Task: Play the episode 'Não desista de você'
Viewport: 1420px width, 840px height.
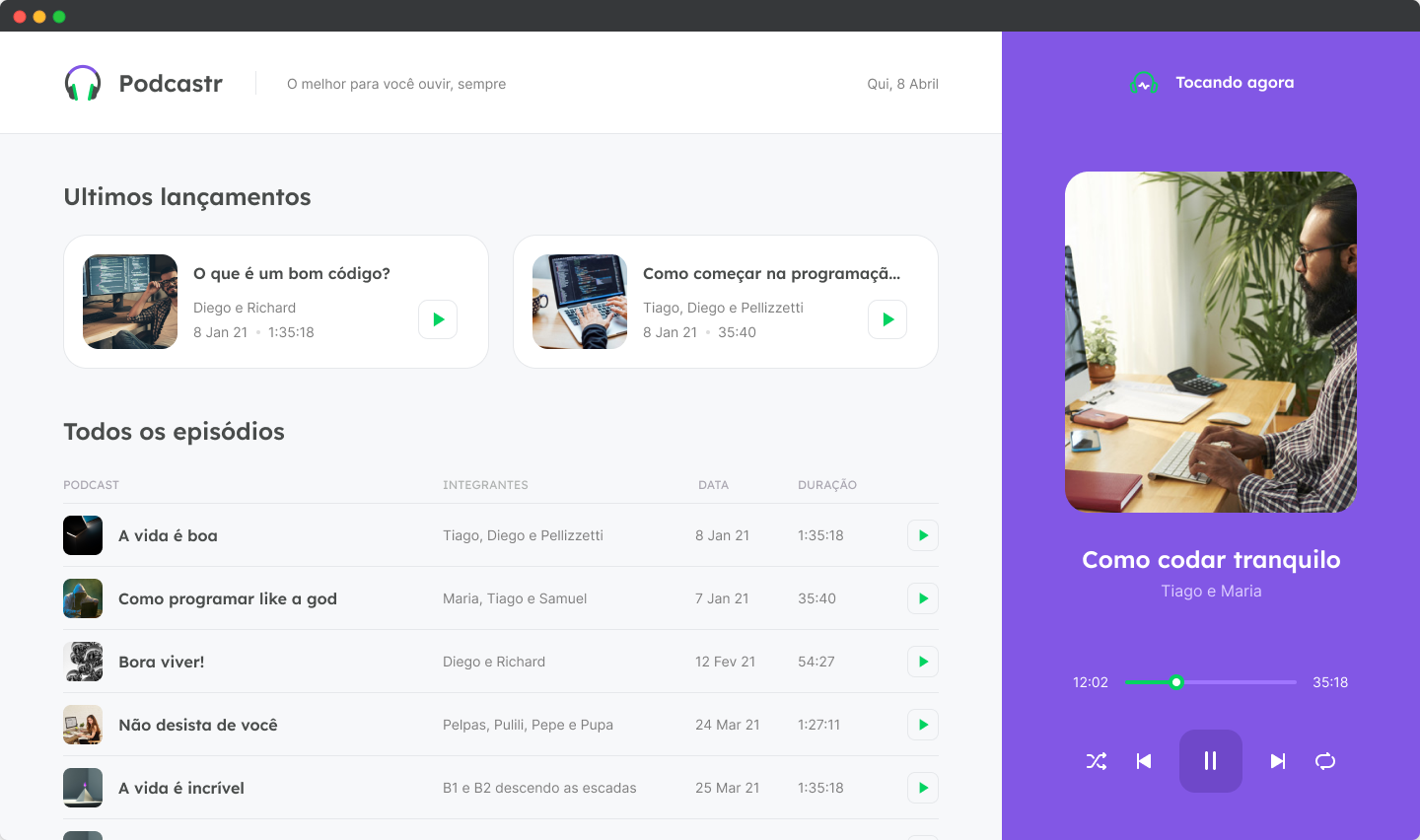Action: pos(922,725)
